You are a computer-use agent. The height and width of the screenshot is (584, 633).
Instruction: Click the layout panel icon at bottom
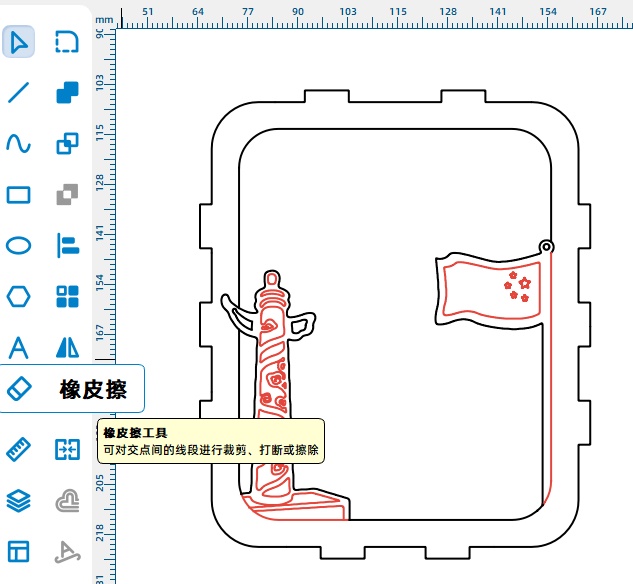(19, 551)
